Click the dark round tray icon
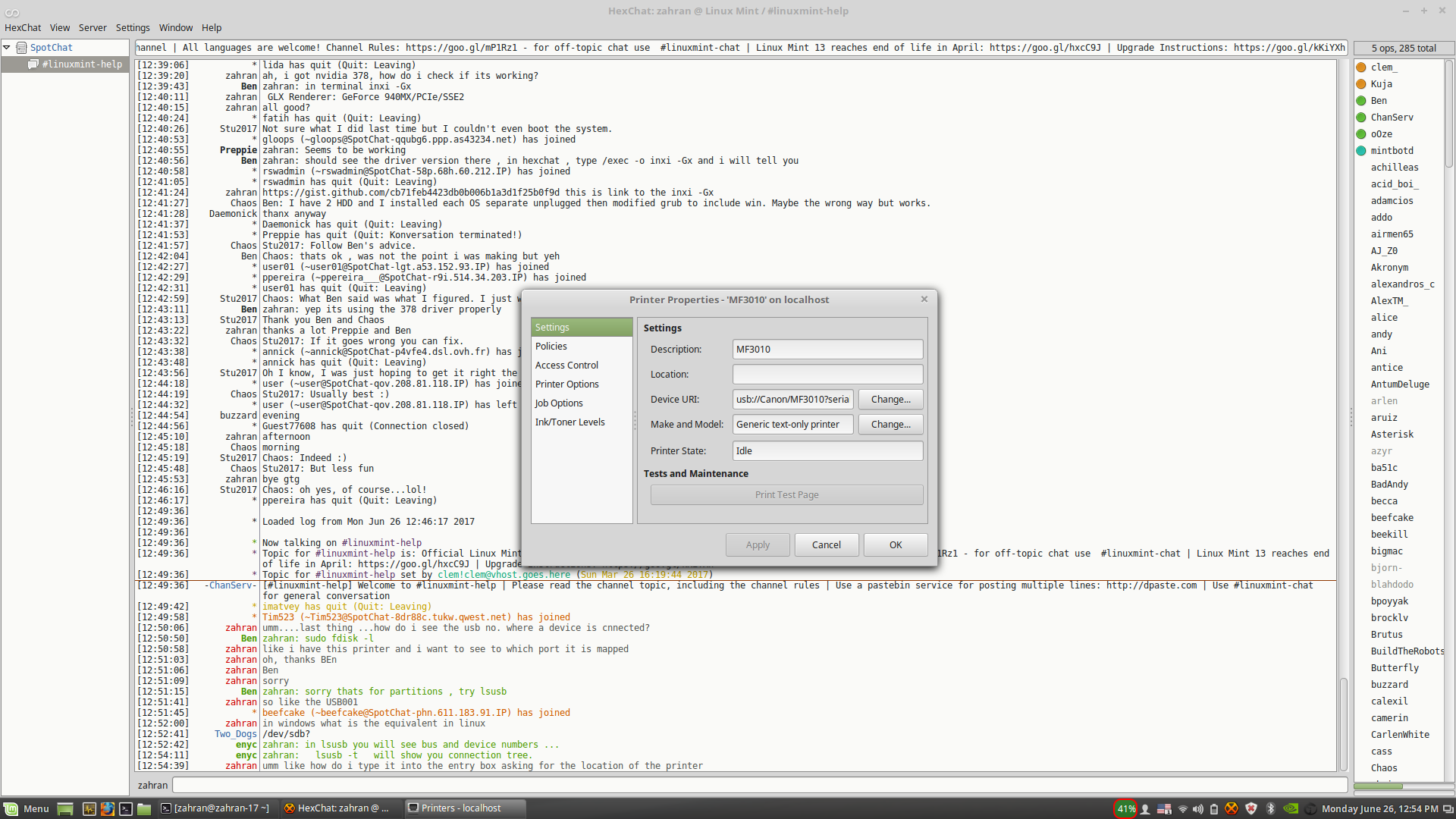The height and width of the screenshot is (819, 1456). [1310, 809]
